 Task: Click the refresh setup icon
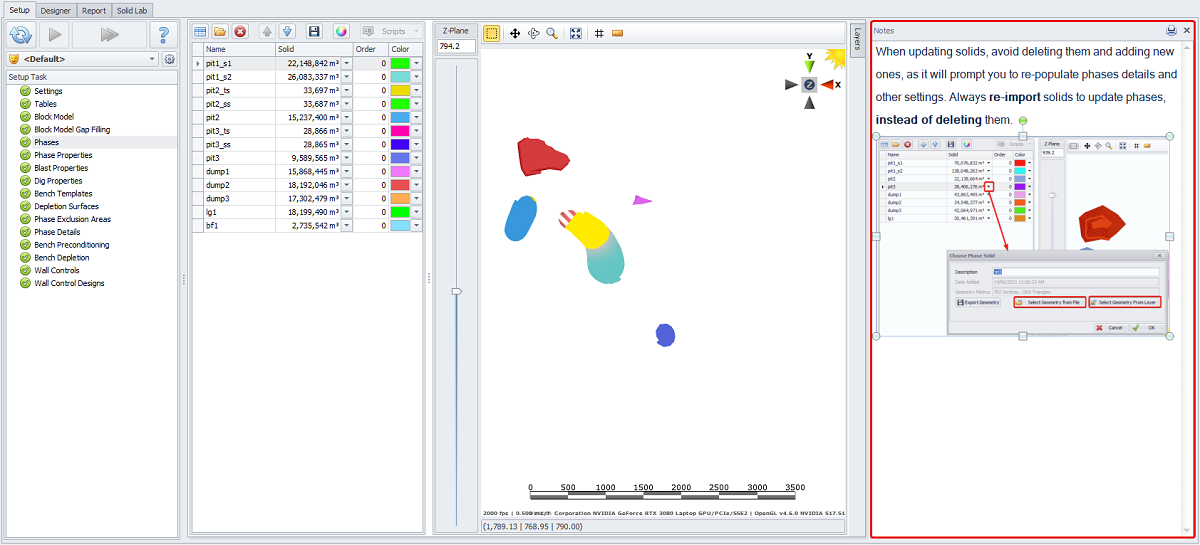[20, 35]
